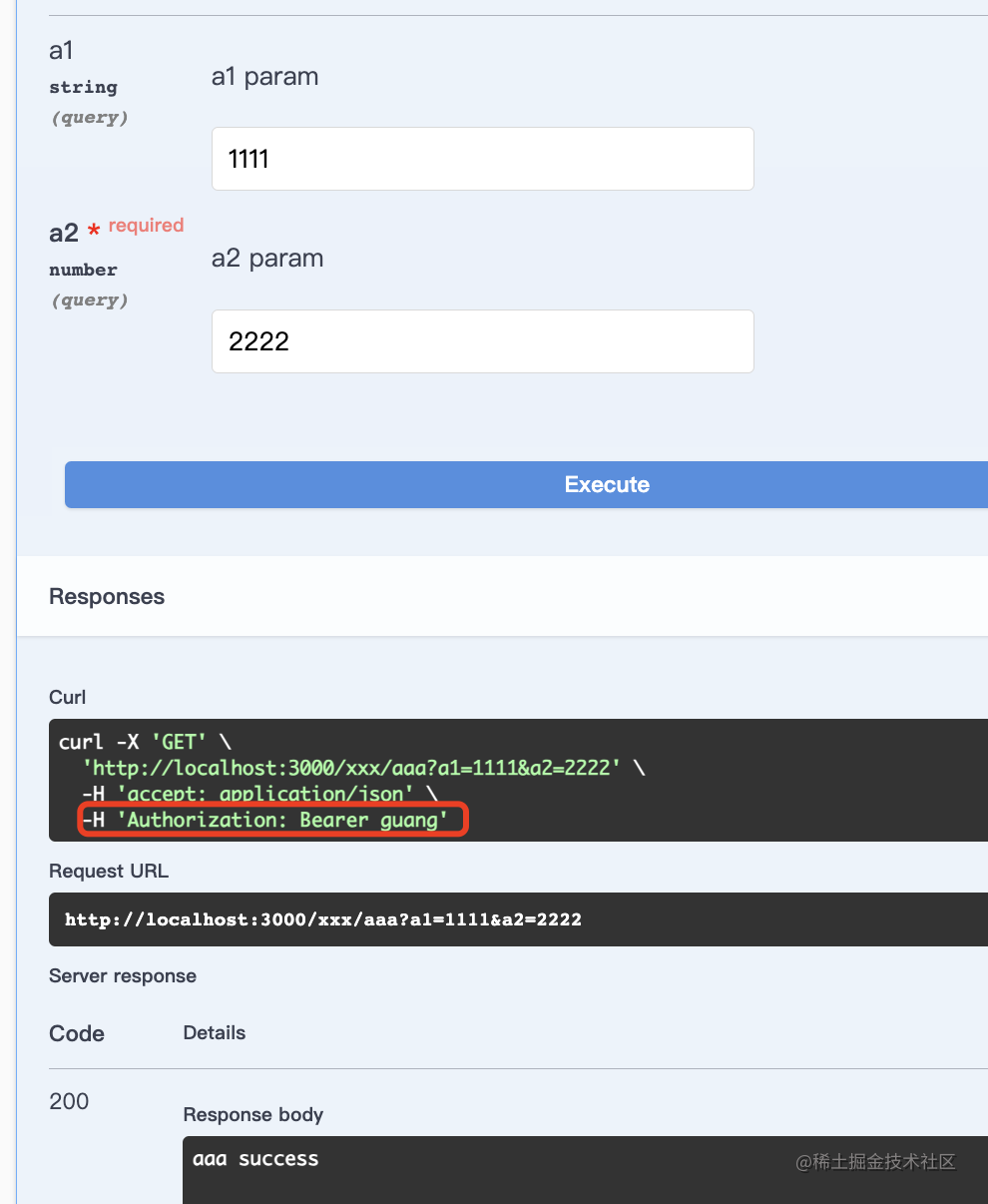988x1204 pixels.
Task: Click the Code column header
Action: [x=77, y=1034]
